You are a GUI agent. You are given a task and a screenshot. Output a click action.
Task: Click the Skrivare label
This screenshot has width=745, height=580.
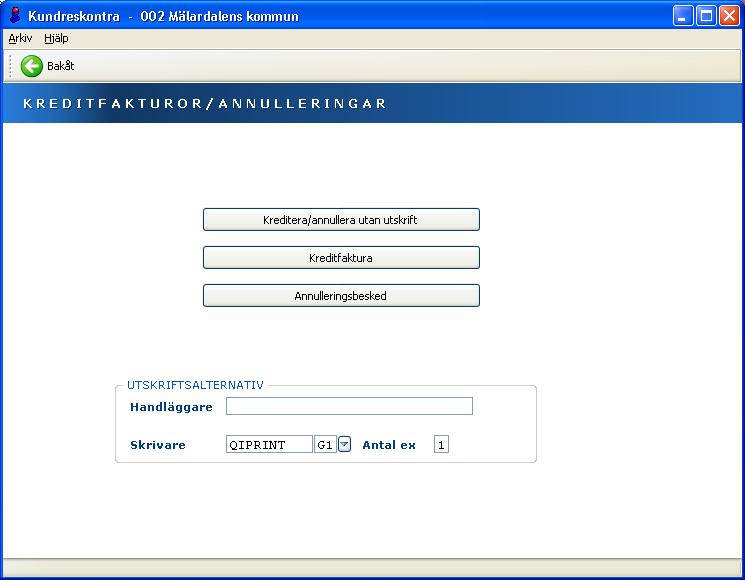click(x=158, y=445)
